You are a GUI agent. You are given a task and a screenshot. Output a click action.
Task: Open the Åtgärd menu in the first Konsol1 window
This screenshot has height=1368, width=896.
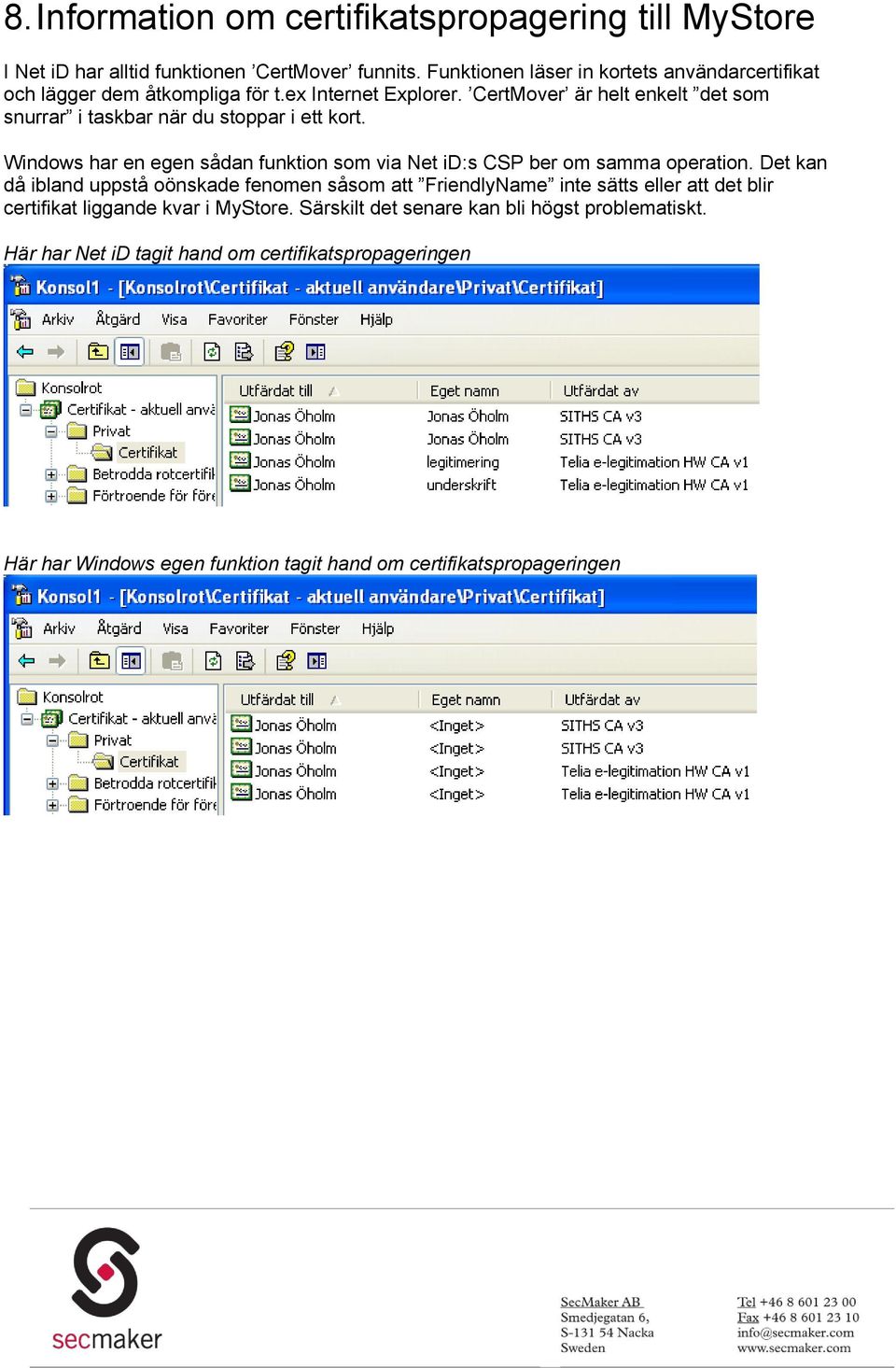[118, 319]
